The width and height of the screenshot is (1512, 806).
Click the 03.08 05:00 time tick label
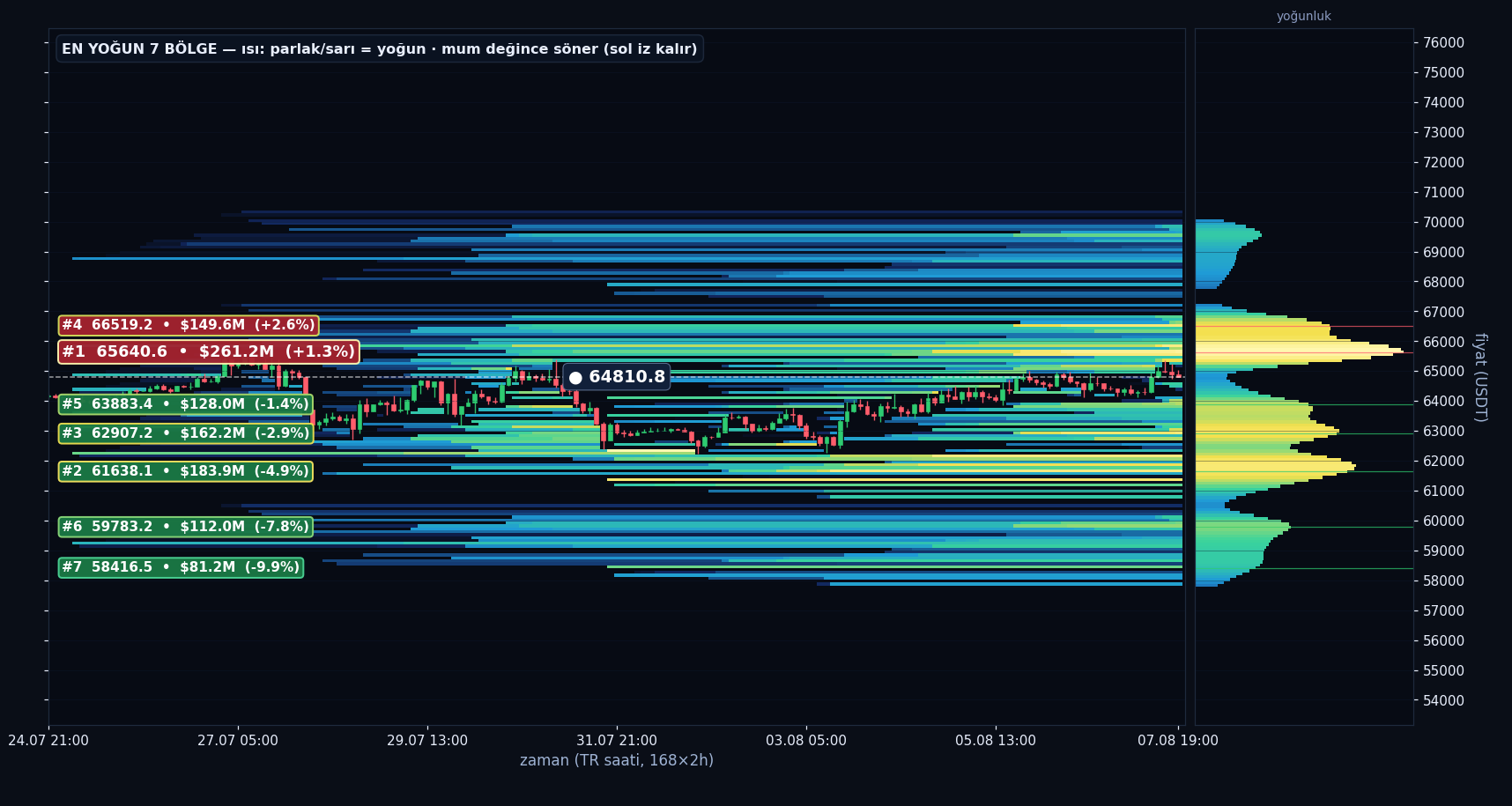pos(806,741)
